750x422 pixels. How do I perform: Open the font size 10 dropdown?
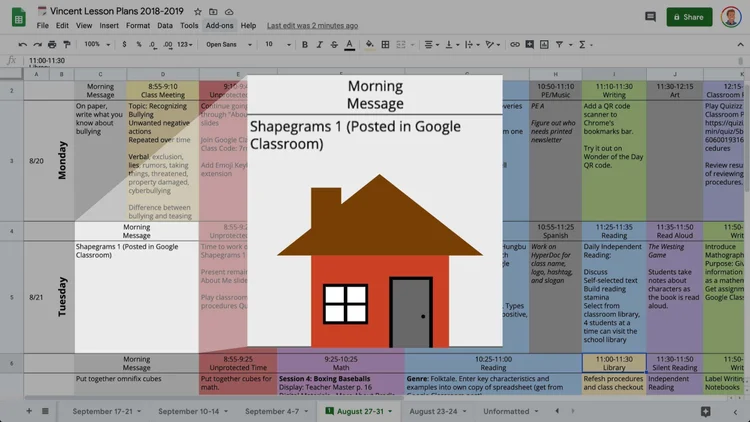pyautogui.click(x=278, y=44)
